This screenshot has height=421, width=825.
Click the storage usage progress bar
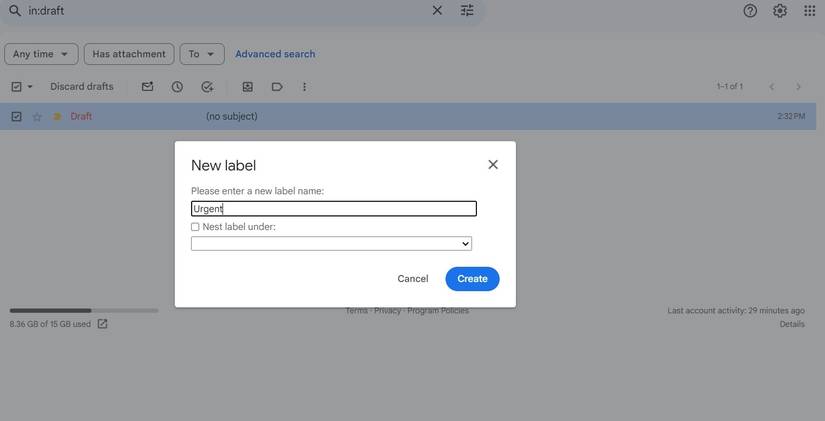point(84,310)
